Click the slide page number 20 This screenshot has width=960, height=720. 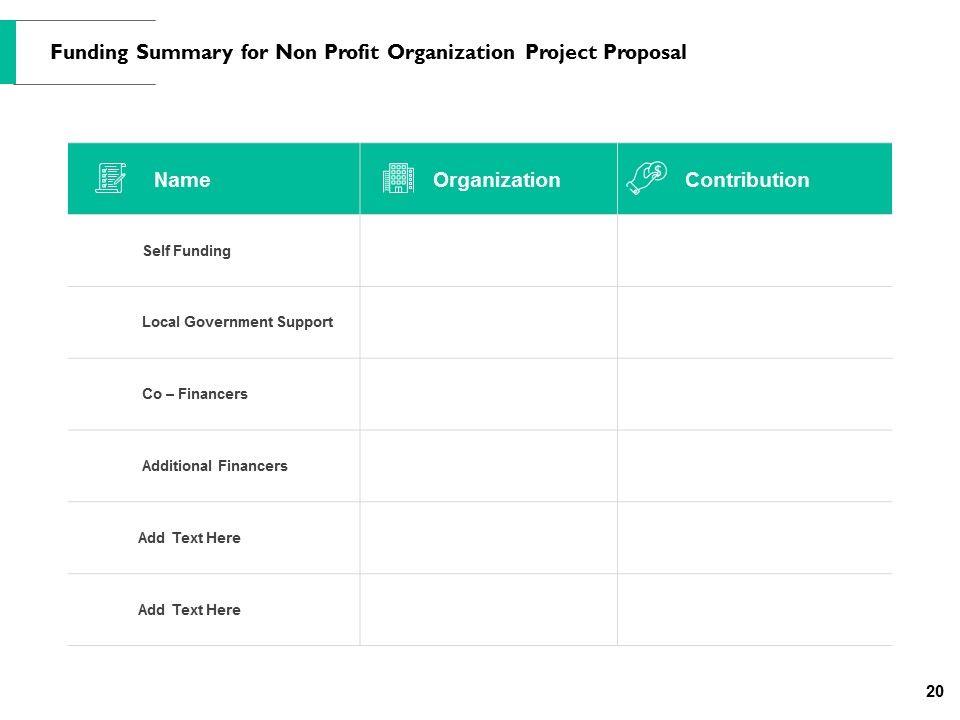point(936,690)
